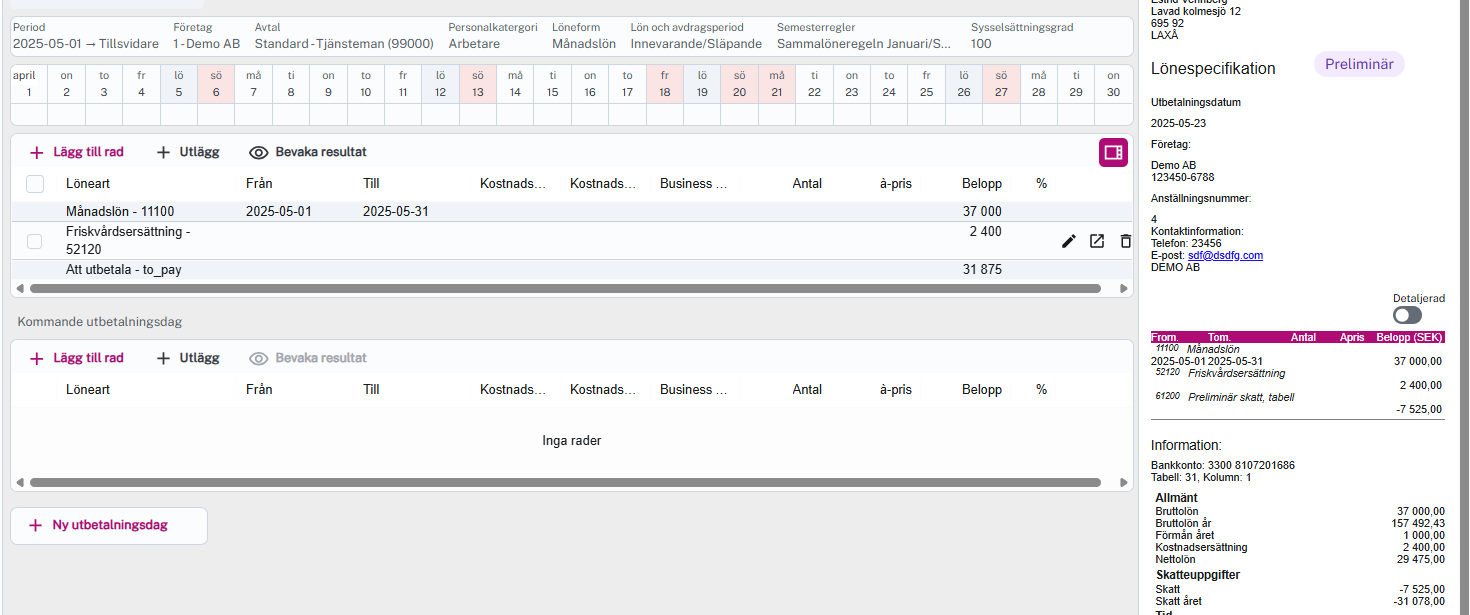The height and width of the screenshot is (615, 1470).
Task: Select the Månadslön - 11100 row
Action: tap(120, 212)
